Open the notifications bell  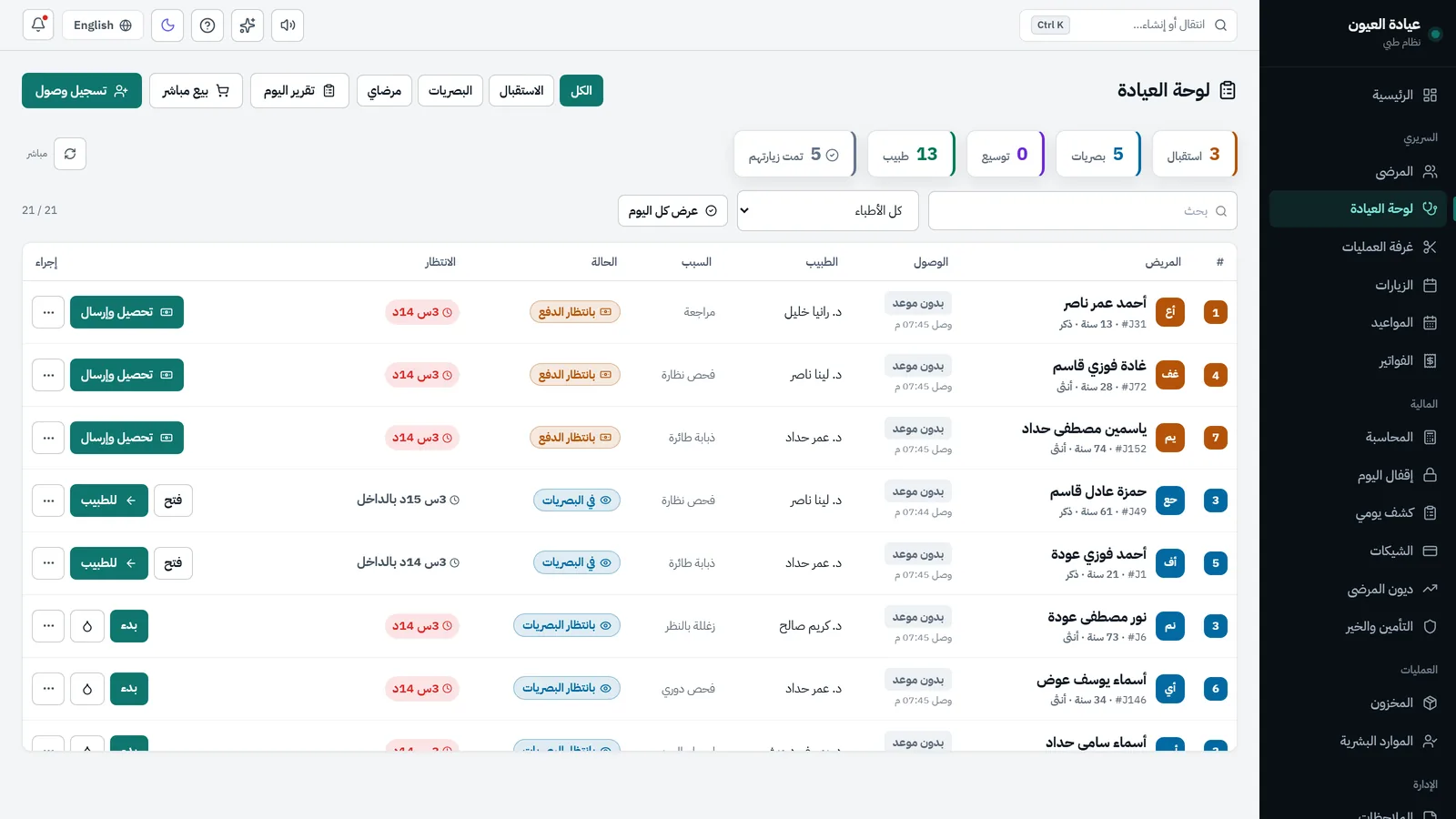point(38,25)
